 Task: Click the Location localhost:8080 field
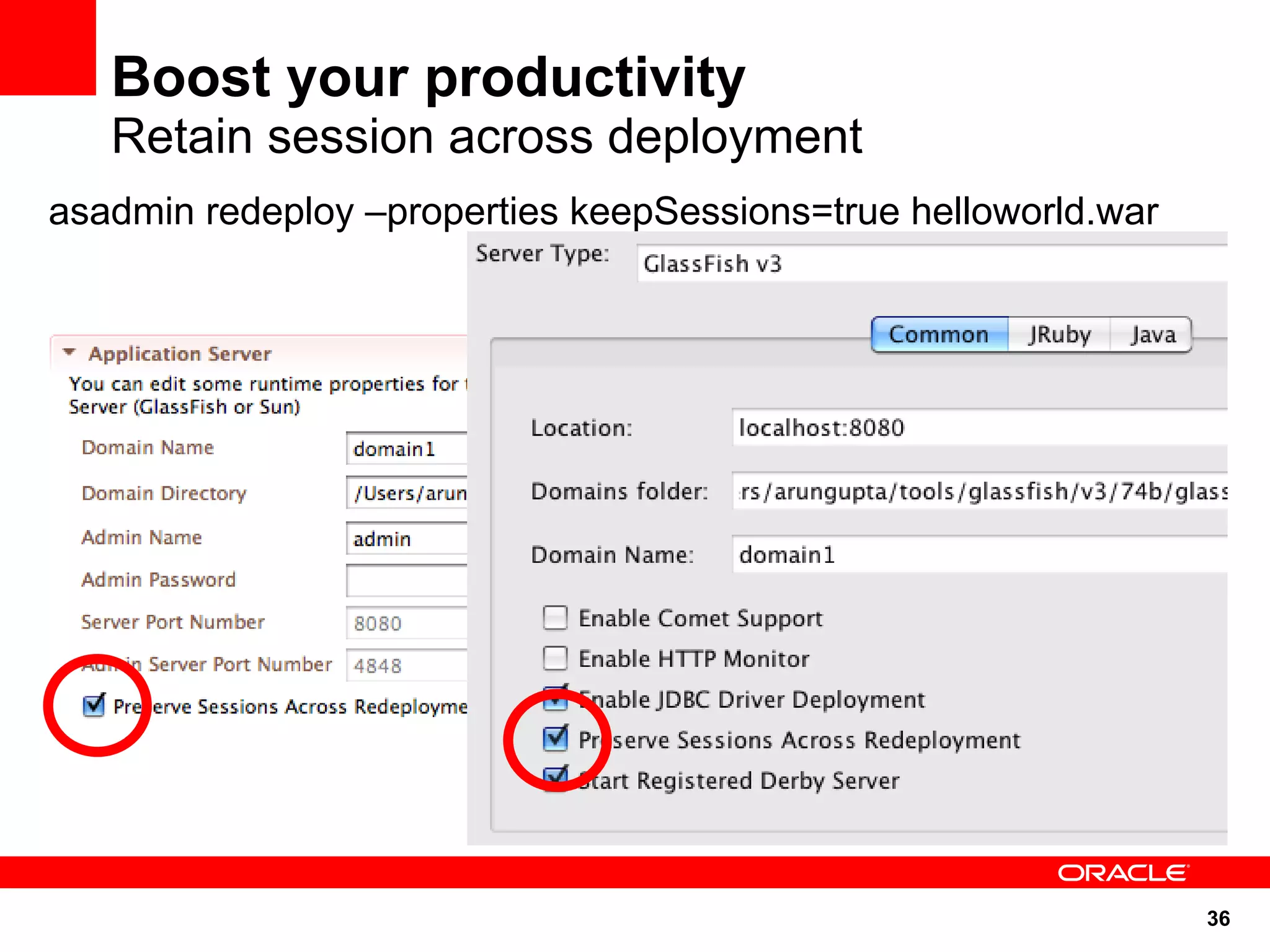click(x=979, y=428)
